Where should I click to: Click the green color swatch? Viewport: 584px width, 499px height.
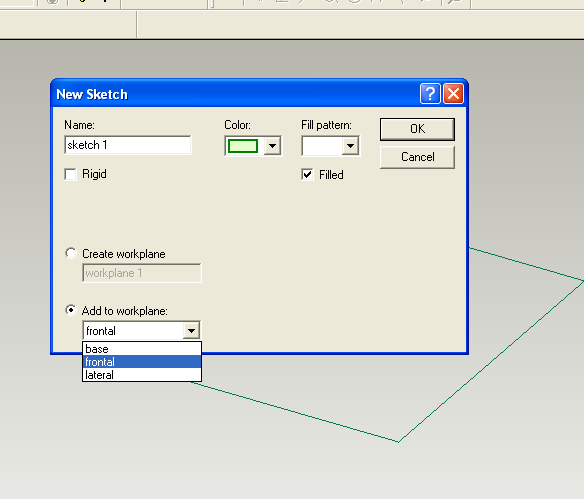tap(243, 146)
